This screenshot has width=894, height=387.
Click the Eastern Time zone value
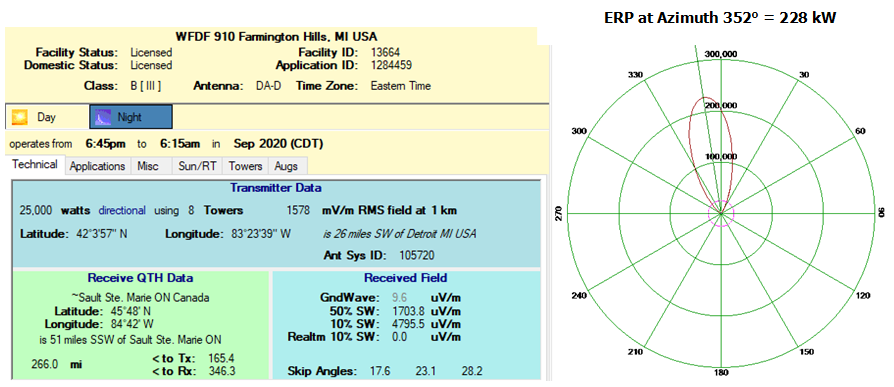400,87
